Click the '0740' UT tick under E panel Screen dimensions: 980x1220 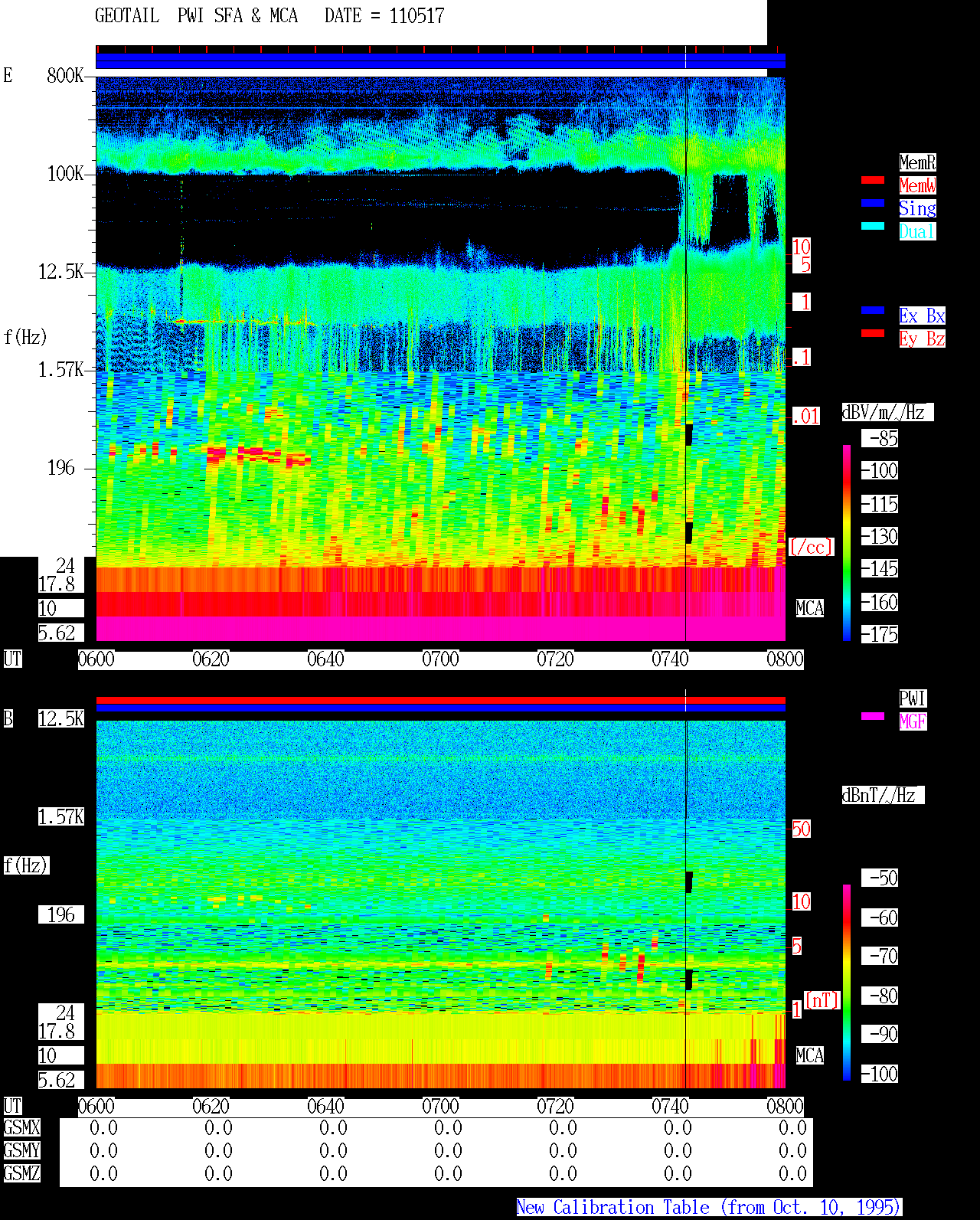[x=670, y=659]
